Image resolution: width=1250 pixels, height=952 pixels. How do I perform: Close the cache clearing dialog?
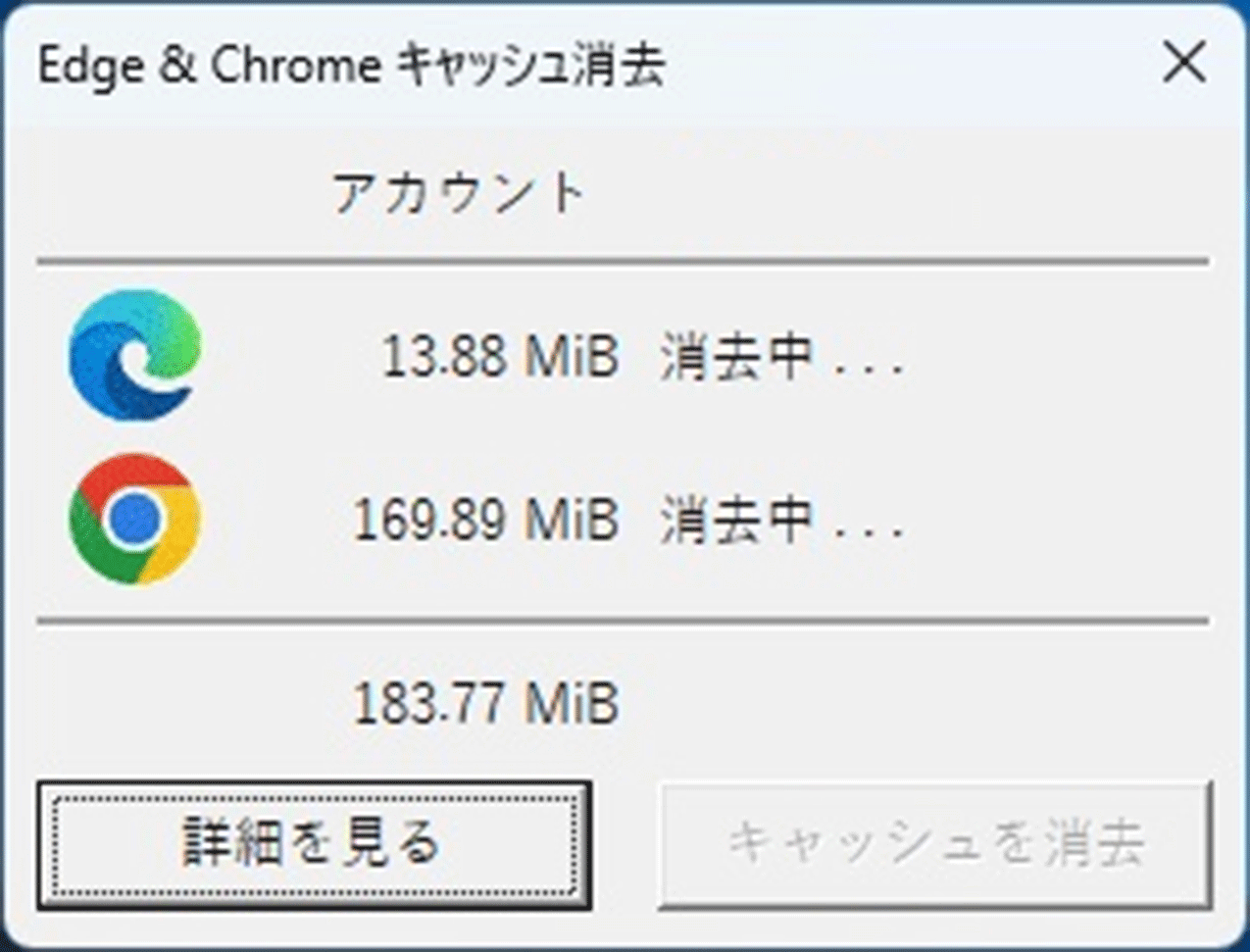[1183, 65]
